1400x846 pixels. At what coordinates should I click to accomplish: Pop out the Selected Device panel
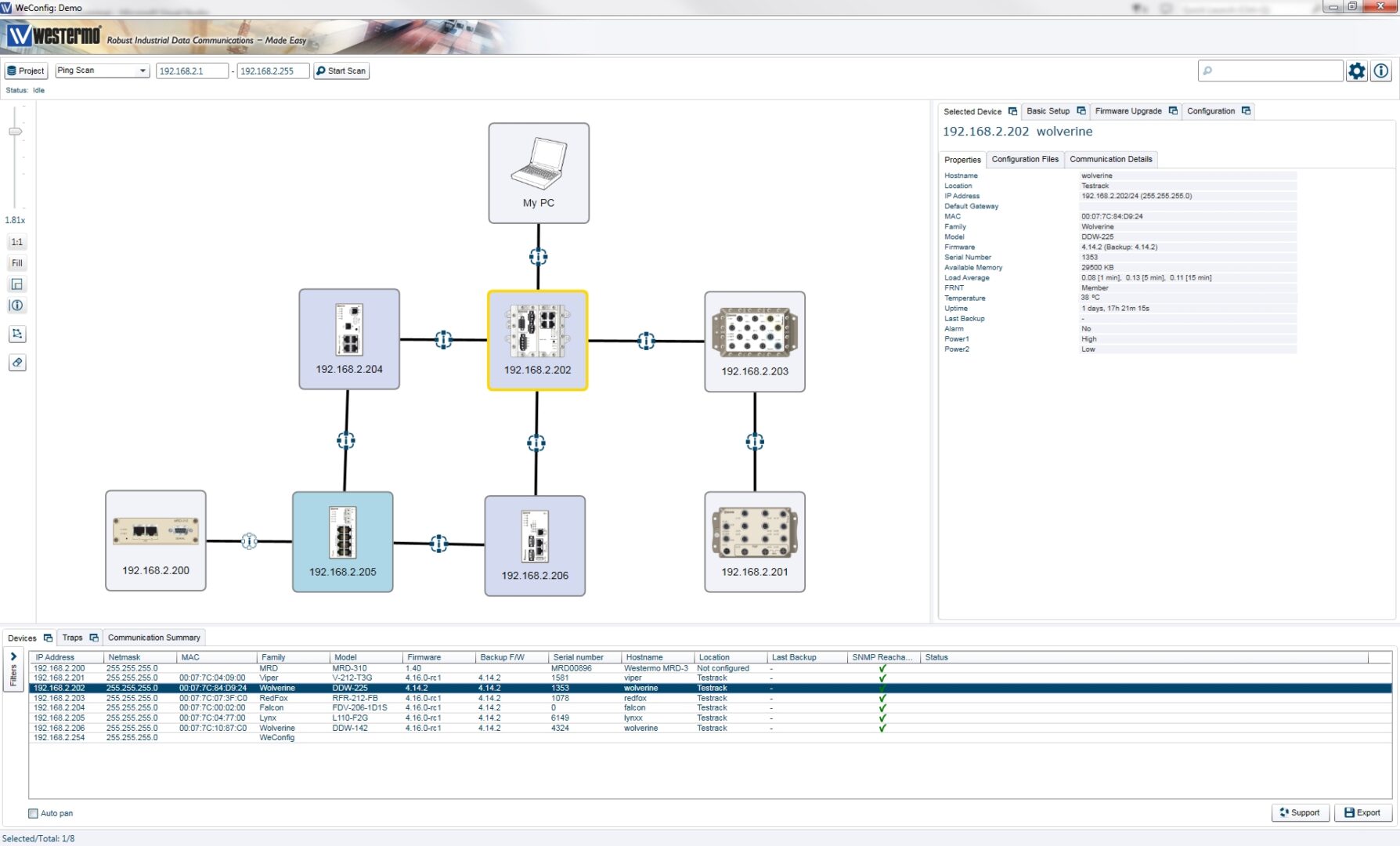coord(1012,111)
